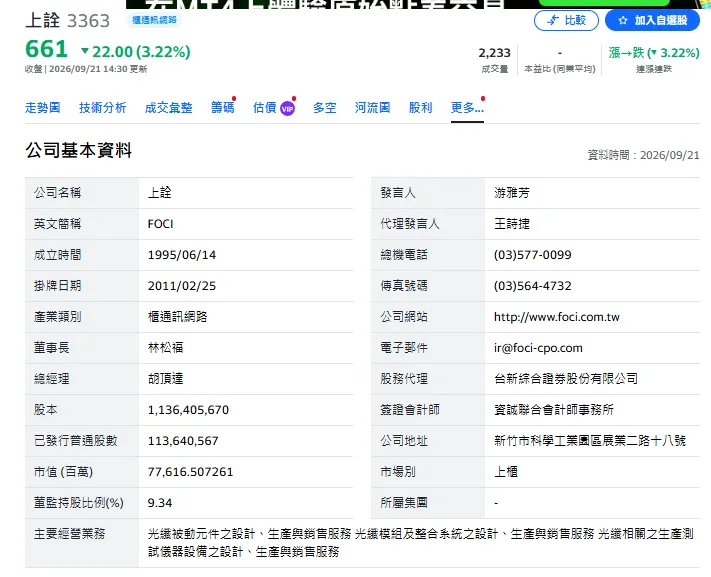Click the purple VIP badge next to 估價
This screenshot has width=711, height=577.
point(287,108)
